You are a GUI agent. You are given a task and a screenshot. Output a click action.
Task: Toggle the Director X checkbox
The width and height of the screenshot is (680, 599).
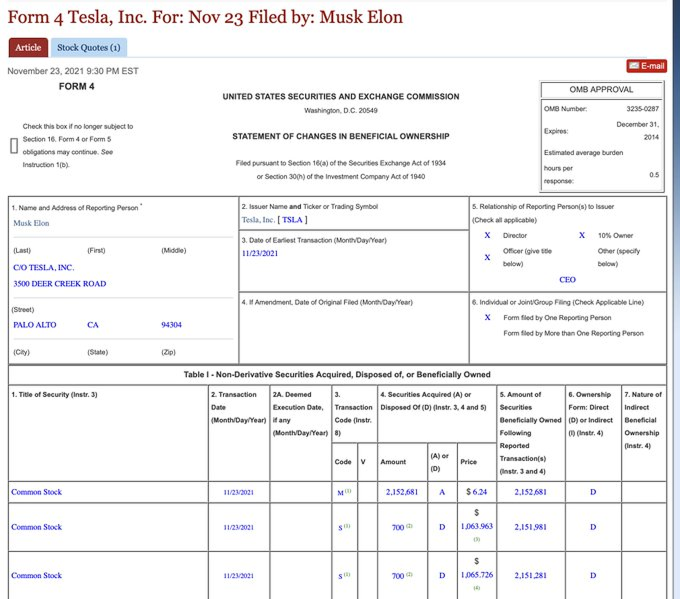pos(487,235)
